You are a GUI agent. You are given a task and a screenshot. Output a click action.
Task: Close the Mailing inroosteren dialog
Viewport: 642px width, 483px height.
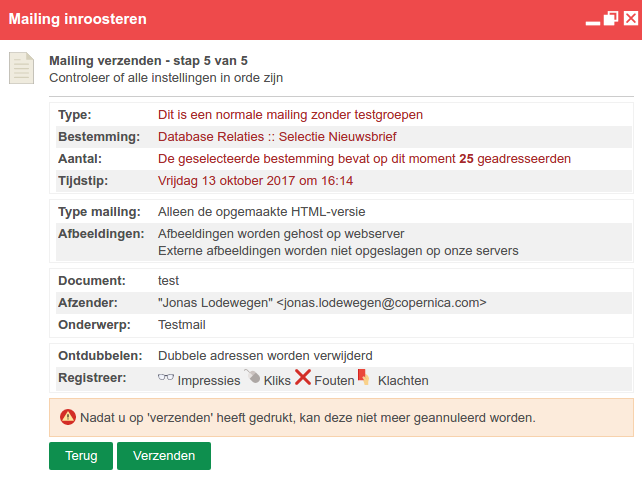(x=631, y=18)
